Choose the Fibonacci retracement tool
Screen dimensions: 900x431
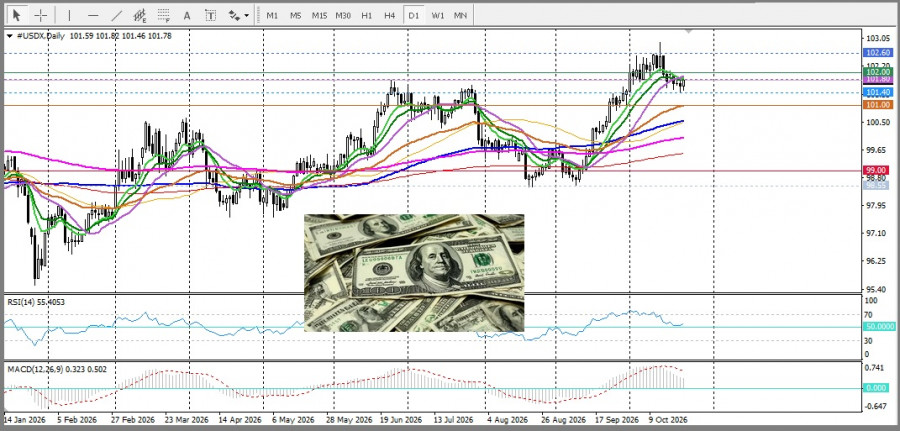[x=164, y=15]
